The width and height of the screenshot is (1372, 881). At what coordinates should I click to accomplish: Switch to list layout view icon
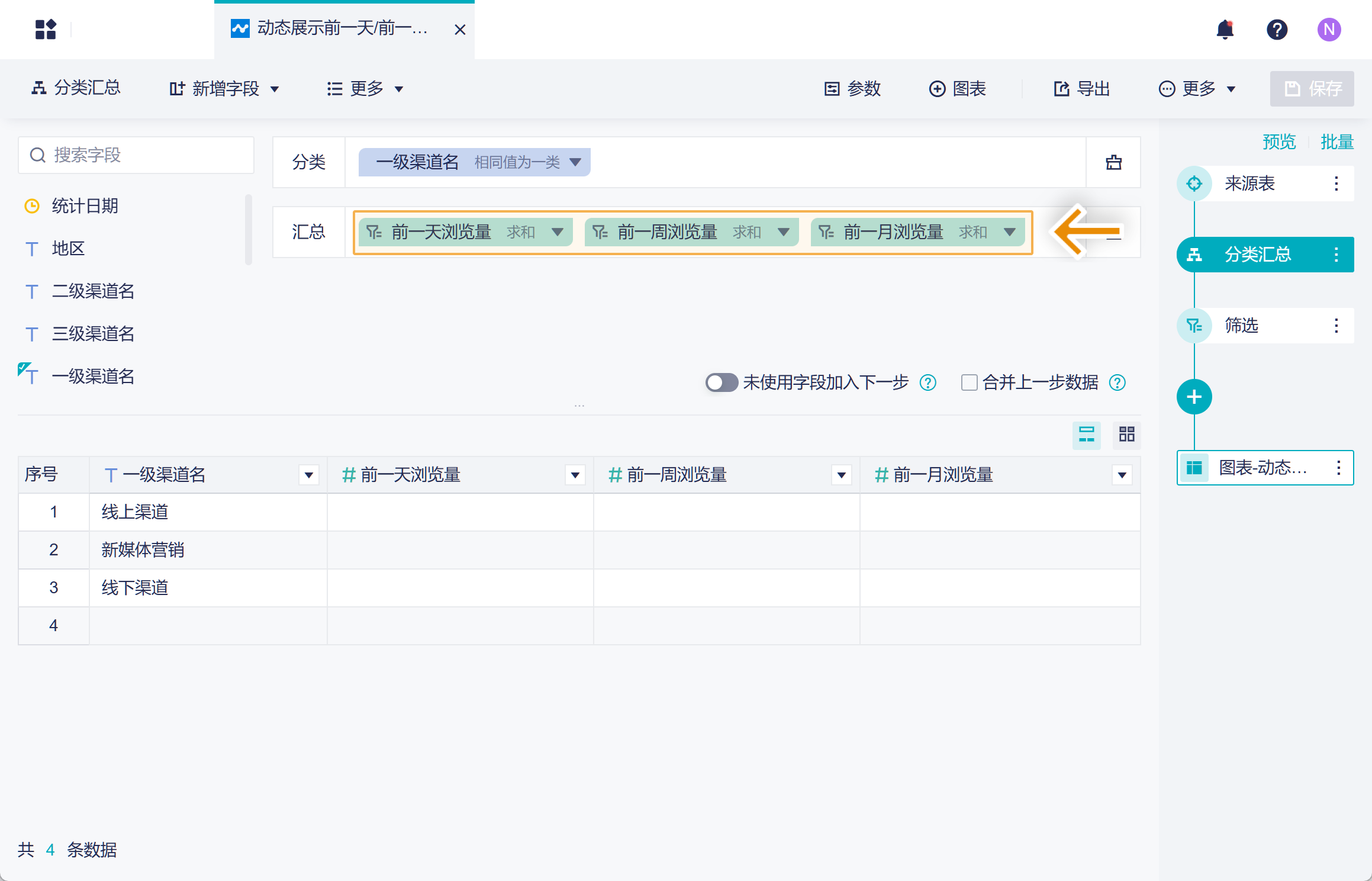tap(1086, 435)
